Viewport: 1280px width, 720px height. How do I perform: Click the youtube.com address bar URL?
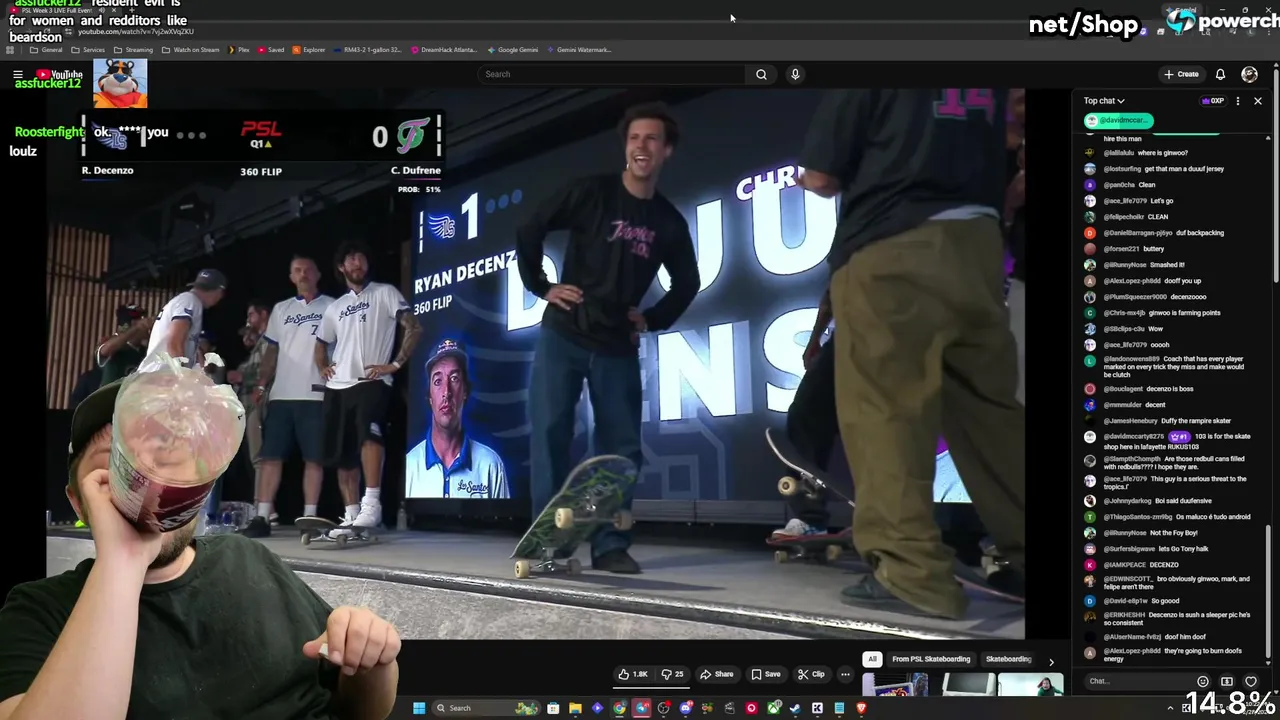click(x=136, y=32)
